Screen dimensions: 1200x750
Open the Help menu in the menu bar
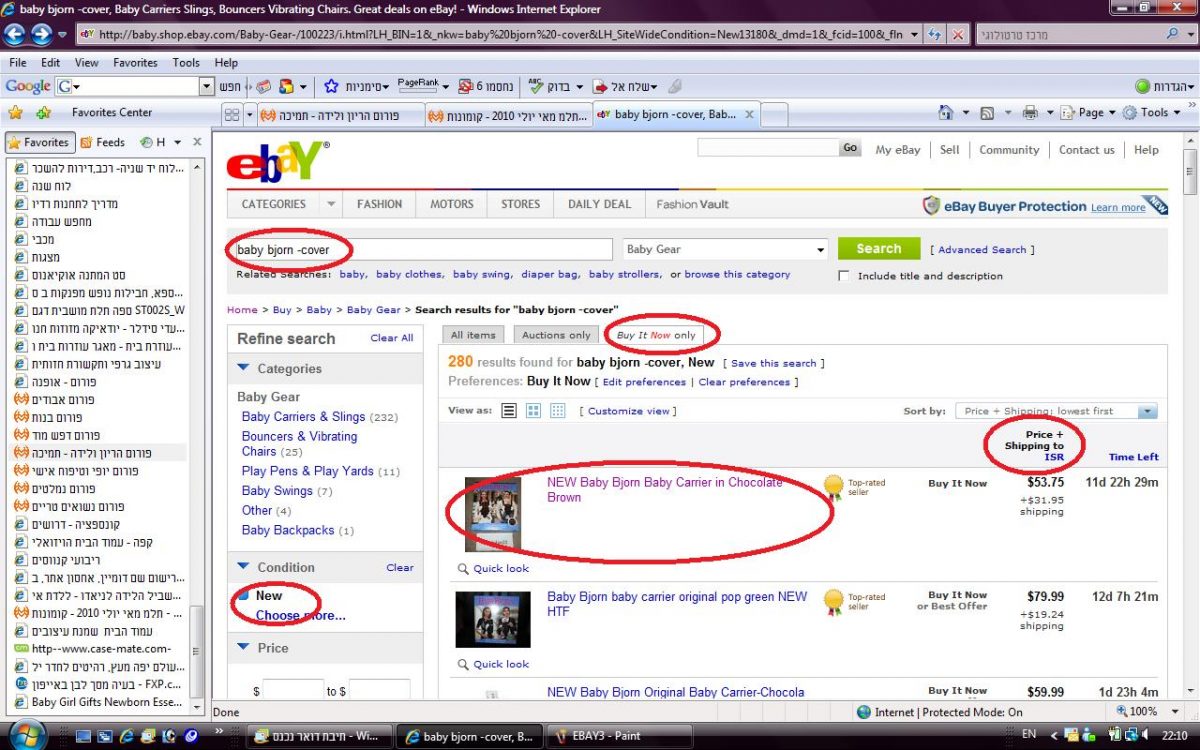[x=227, y=62]
